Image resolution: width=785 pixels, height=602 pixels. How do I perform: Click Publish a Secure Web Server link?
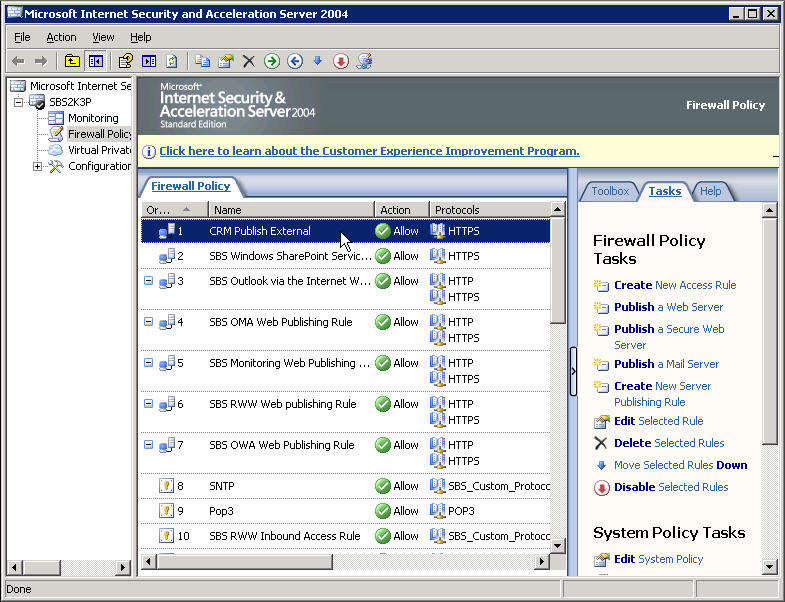(669, 337)
